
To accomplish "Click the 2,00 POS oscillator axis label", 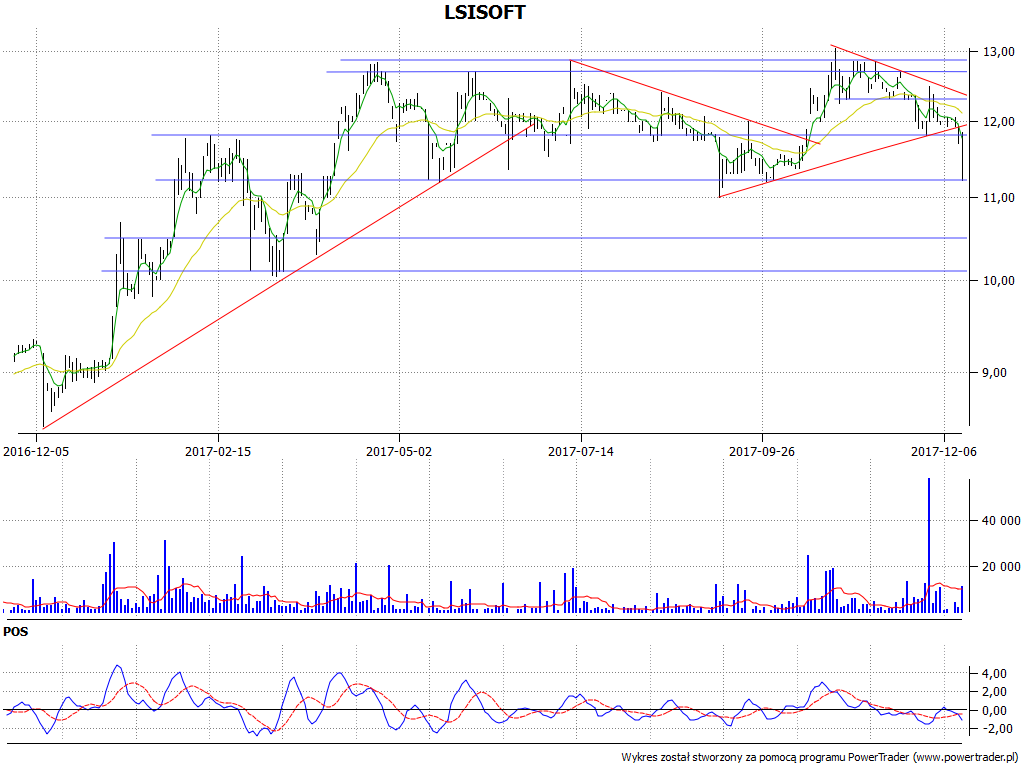I will pos(993,692).
